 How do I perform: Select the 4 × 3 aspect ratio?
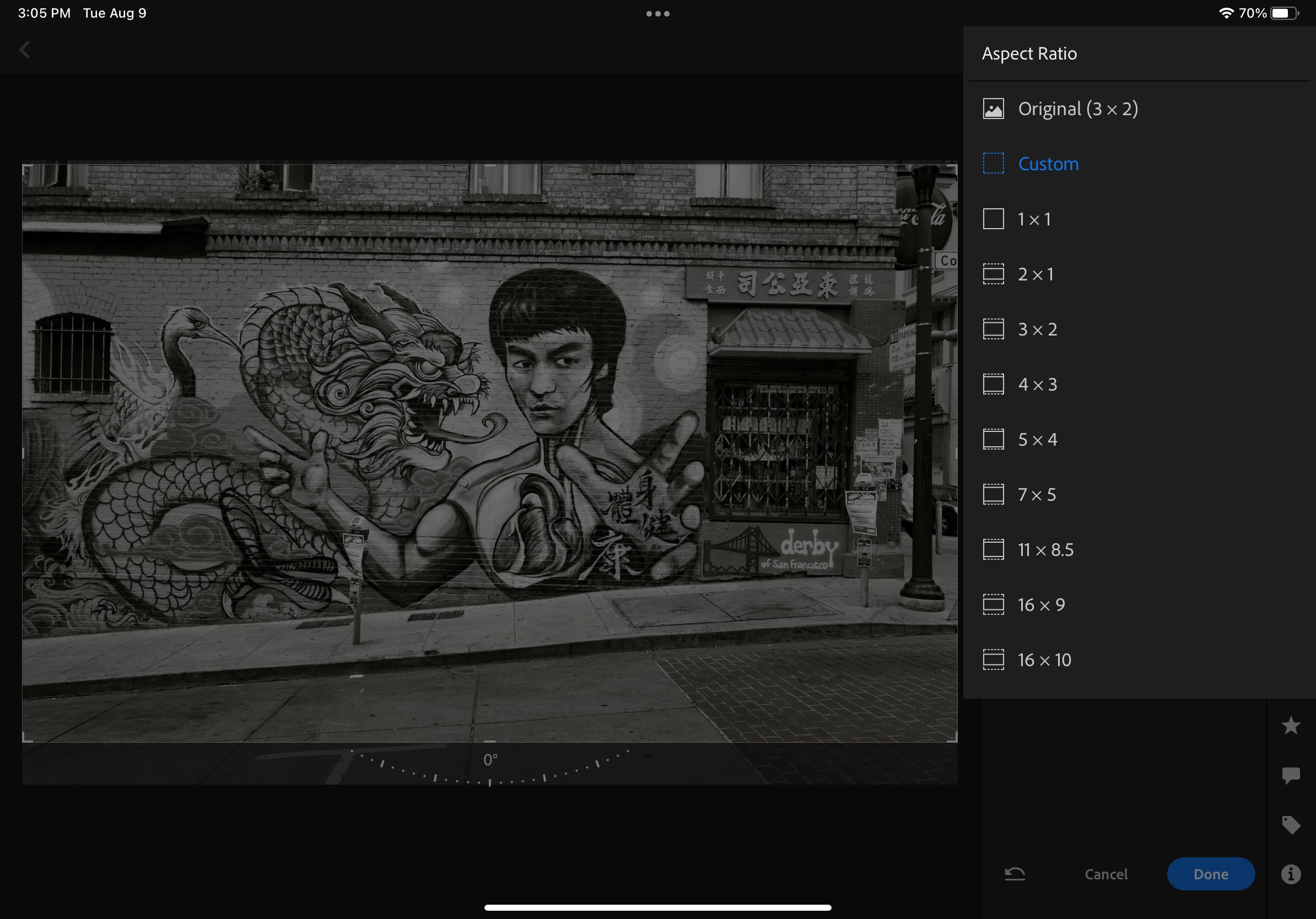(1037, 385)
